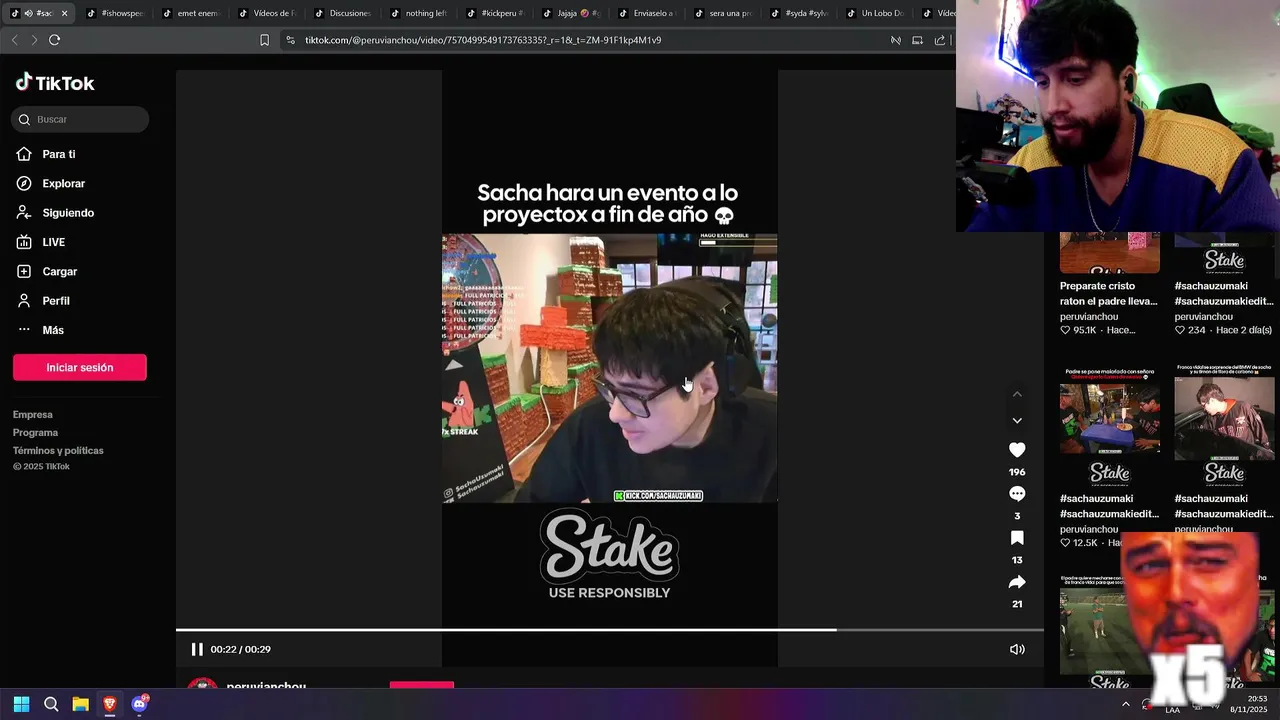
Task: Close the active #sac tab
Action: click(65, 13)
